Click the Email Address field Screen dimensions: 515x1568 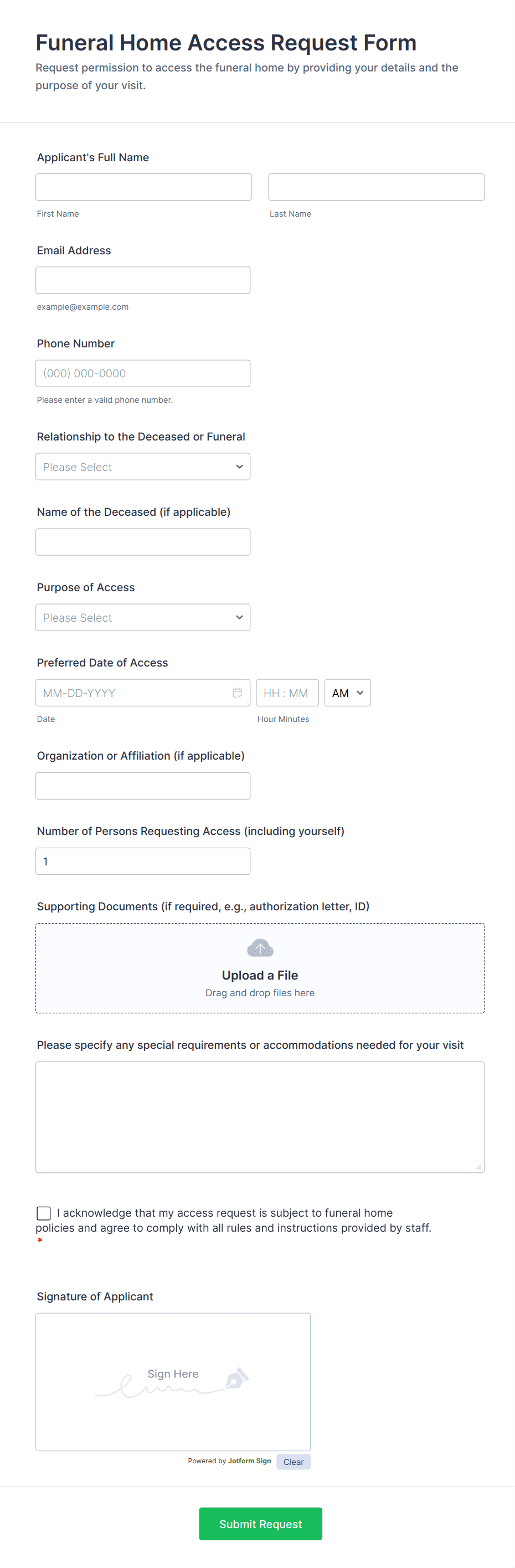point(143,280)
